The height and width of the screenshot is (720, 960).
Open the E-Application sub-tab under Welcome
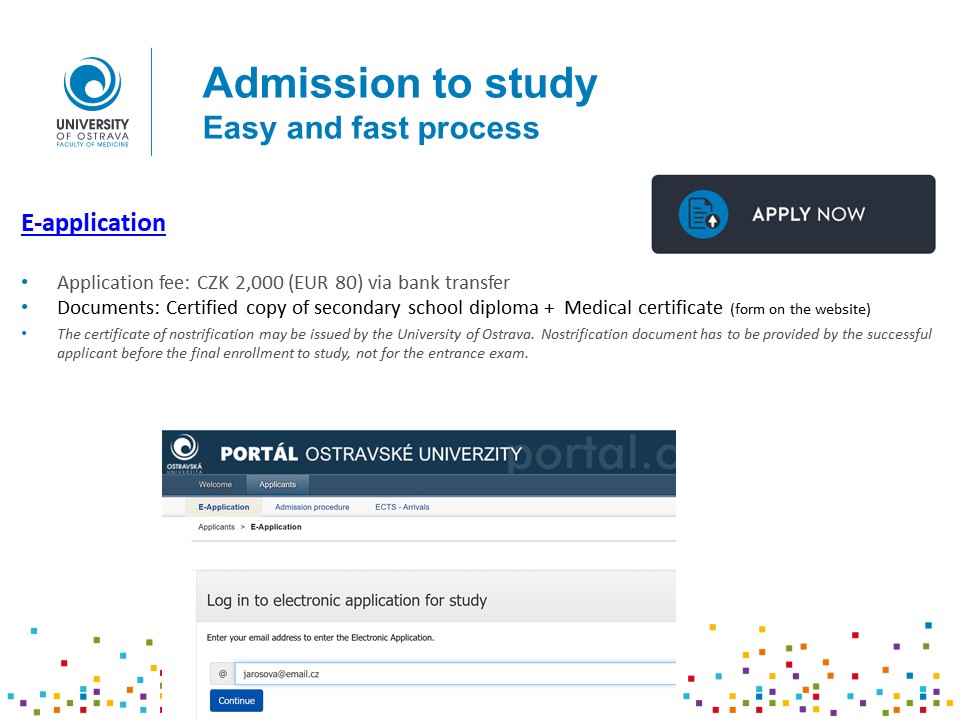(224, 507)
